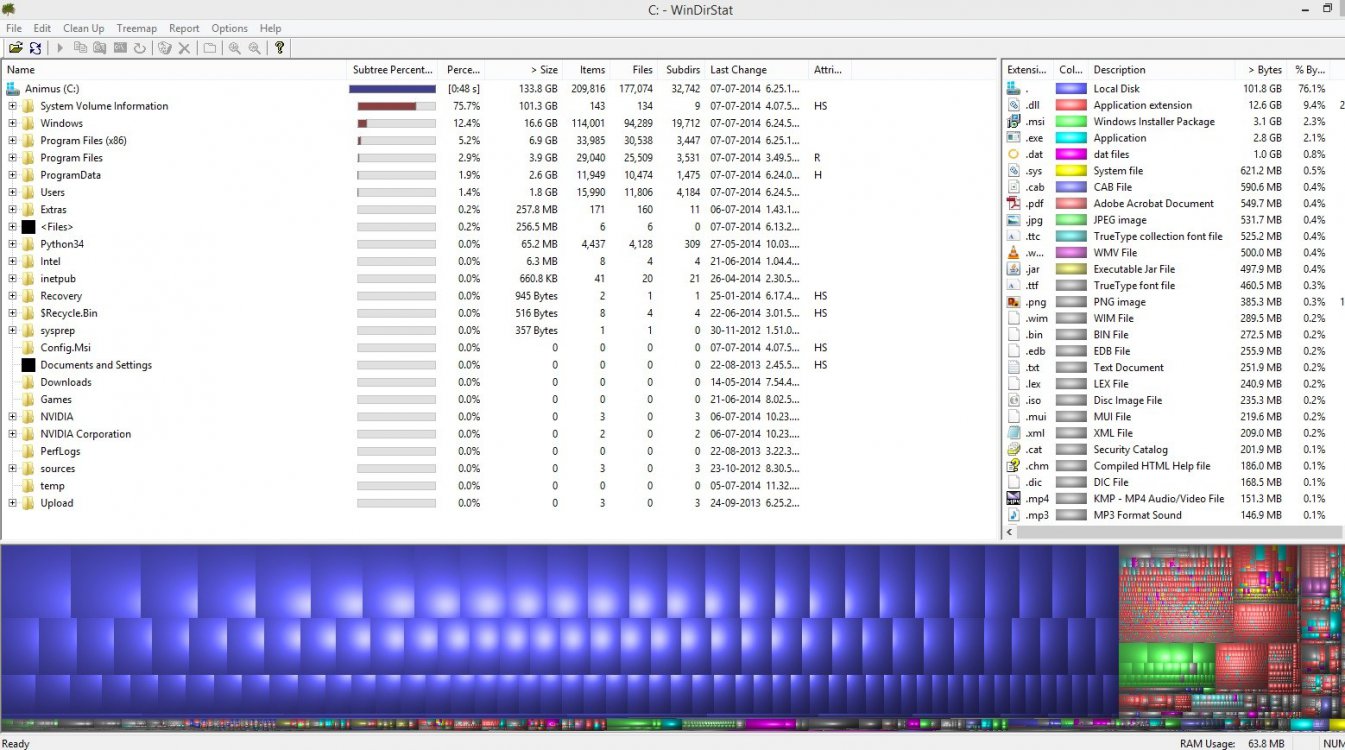Expand the ProgramData folder node
This screenshot has height=750, width=1345.
coord(12,175)
